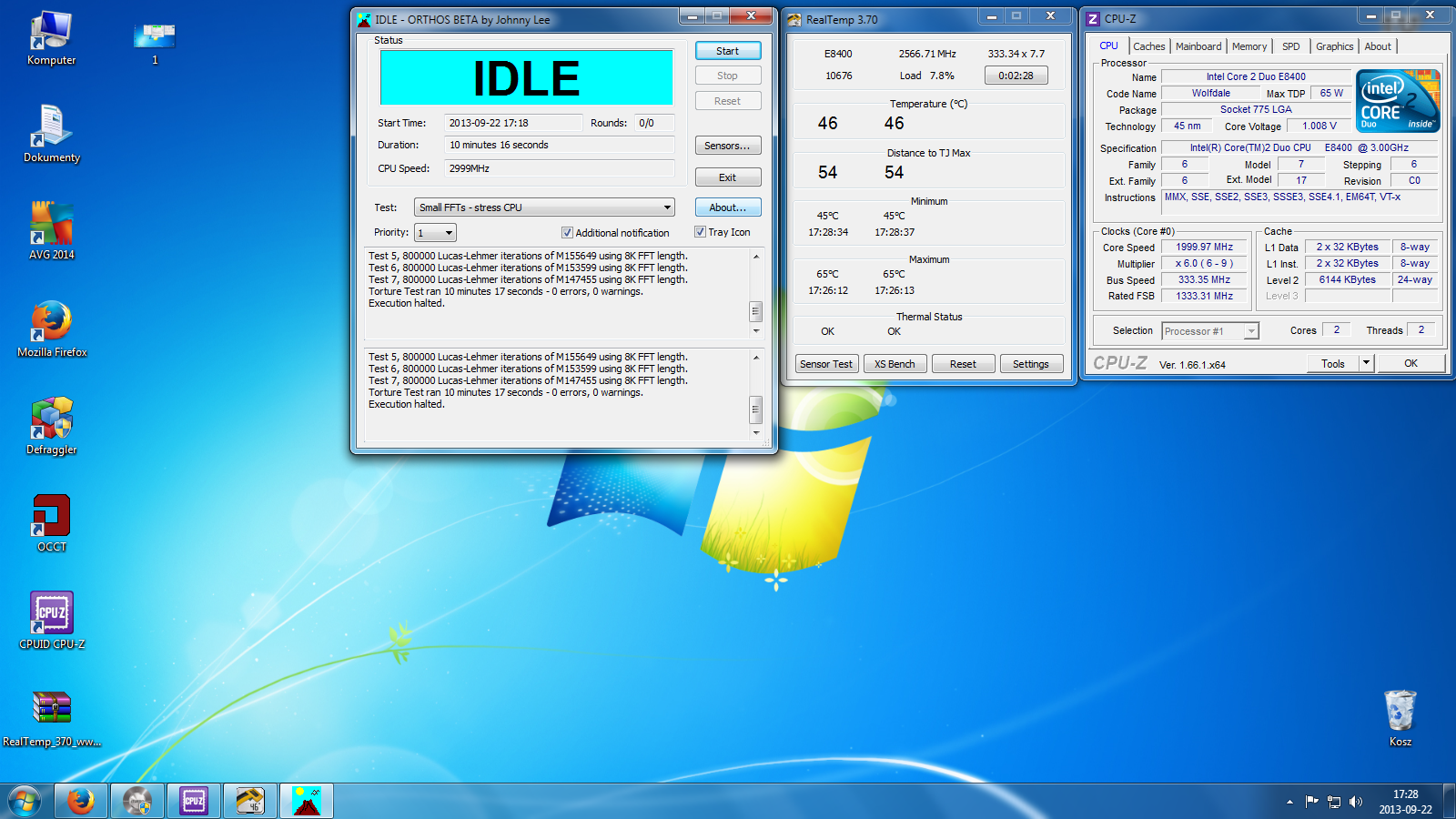1456x819 pixels.
Task: Click the large IDLE status banner
Action: pos(527,77)
